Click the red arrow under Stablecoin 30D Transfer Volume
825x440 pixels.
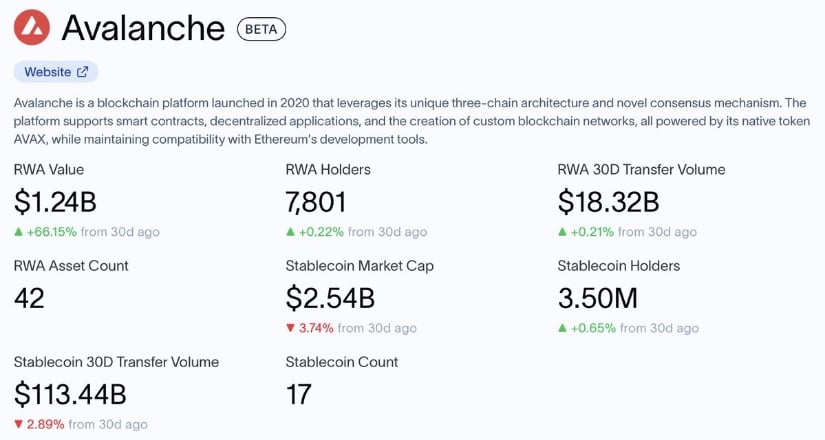click(x=19, y=424)
